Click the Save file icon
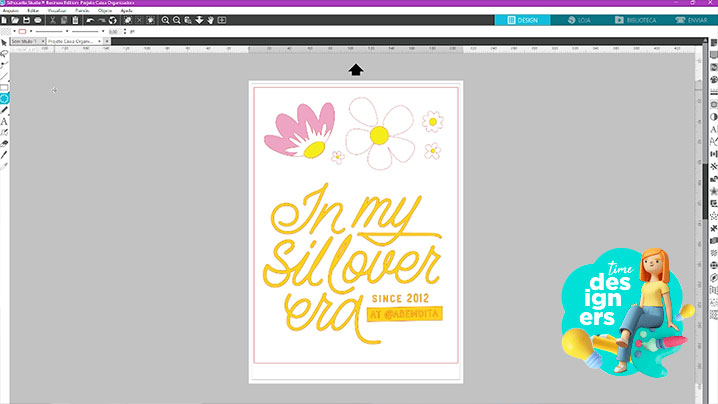This screenshot has width=718, height=404. [28, 20]
